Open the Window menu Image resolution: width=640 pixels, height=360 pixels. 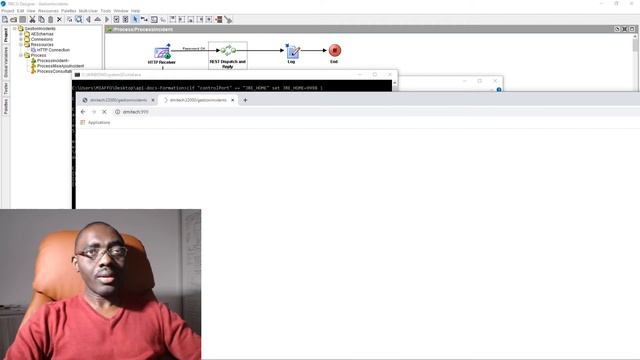click(x=121, y=11)
